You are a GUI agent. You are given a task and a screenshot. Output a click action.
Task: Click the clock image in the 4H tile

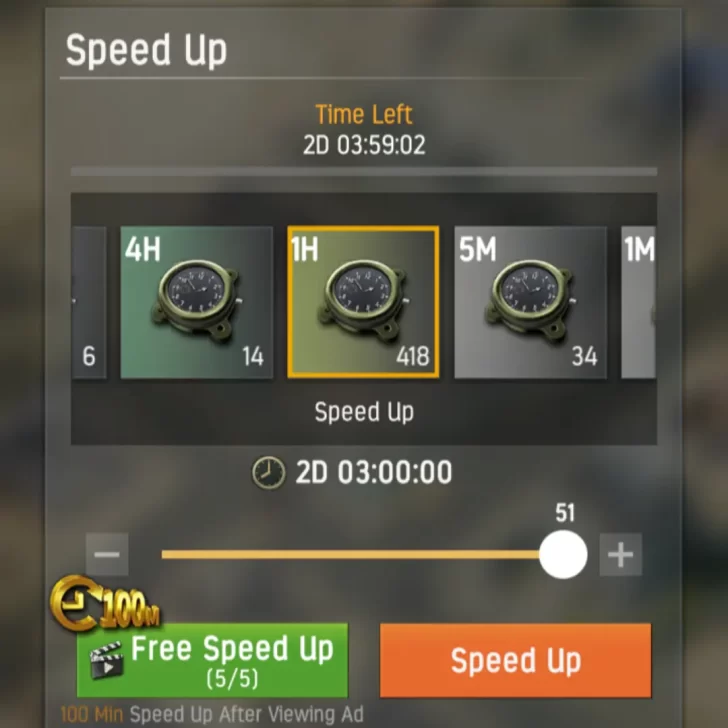196,300
